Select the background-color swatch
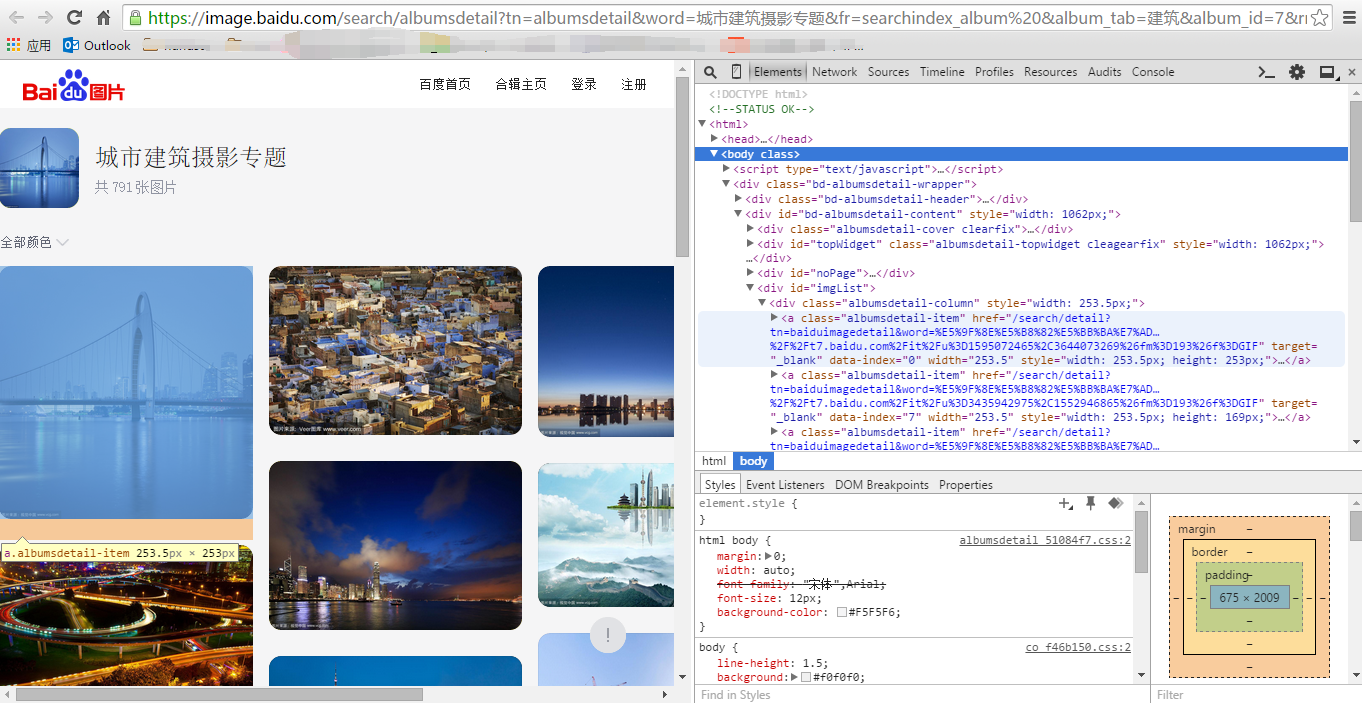 pos(838,611)
